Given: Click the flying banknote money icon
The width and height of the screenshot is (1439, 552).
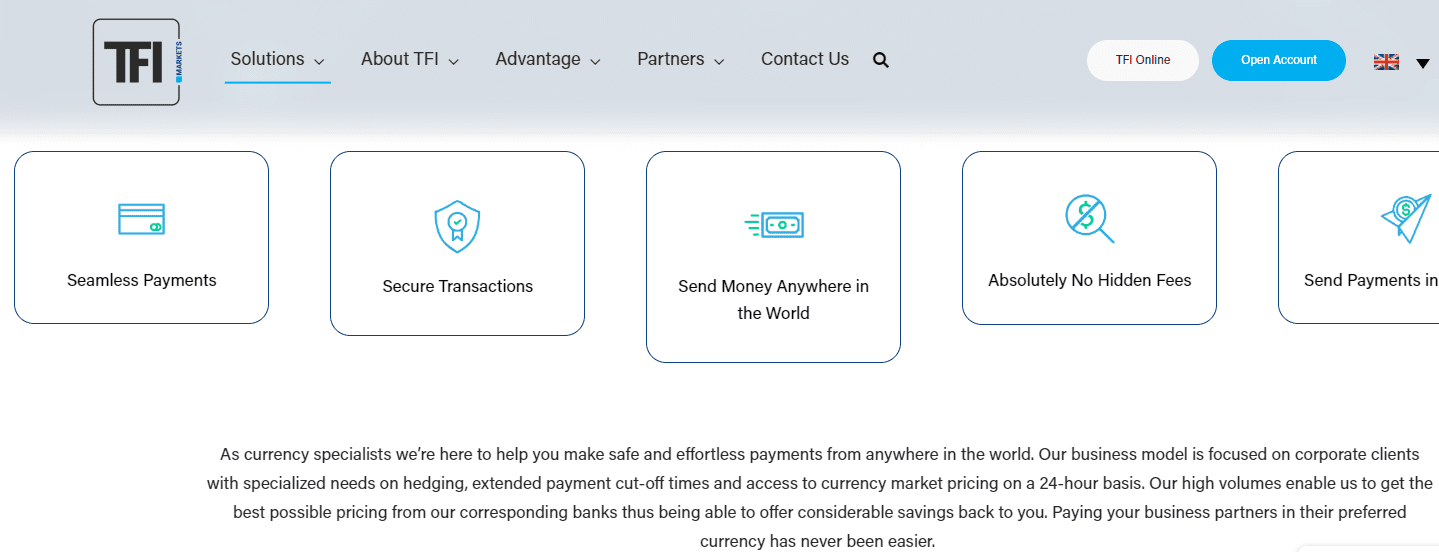Looking at the screenshot, I should tap(774, 225).
